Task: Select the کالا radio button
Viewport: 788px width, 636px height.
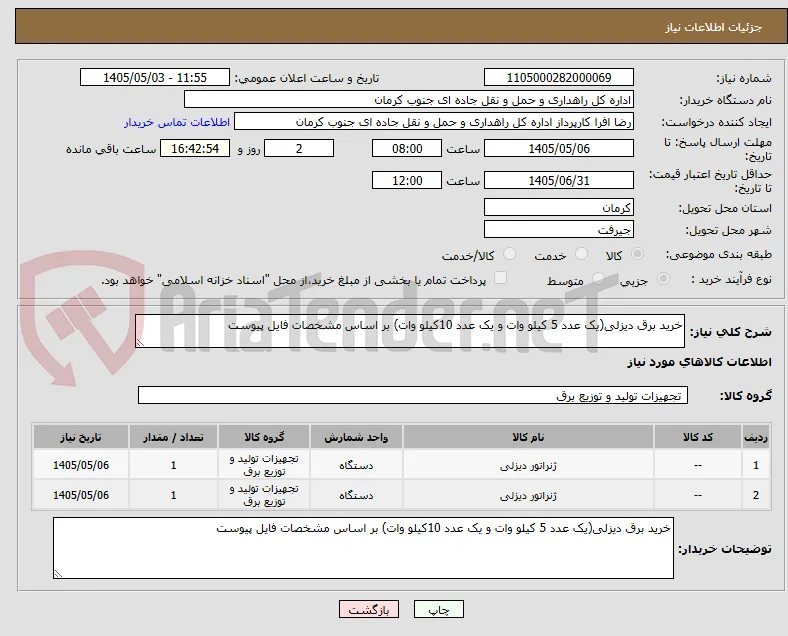Action: (x=637, y=254)
